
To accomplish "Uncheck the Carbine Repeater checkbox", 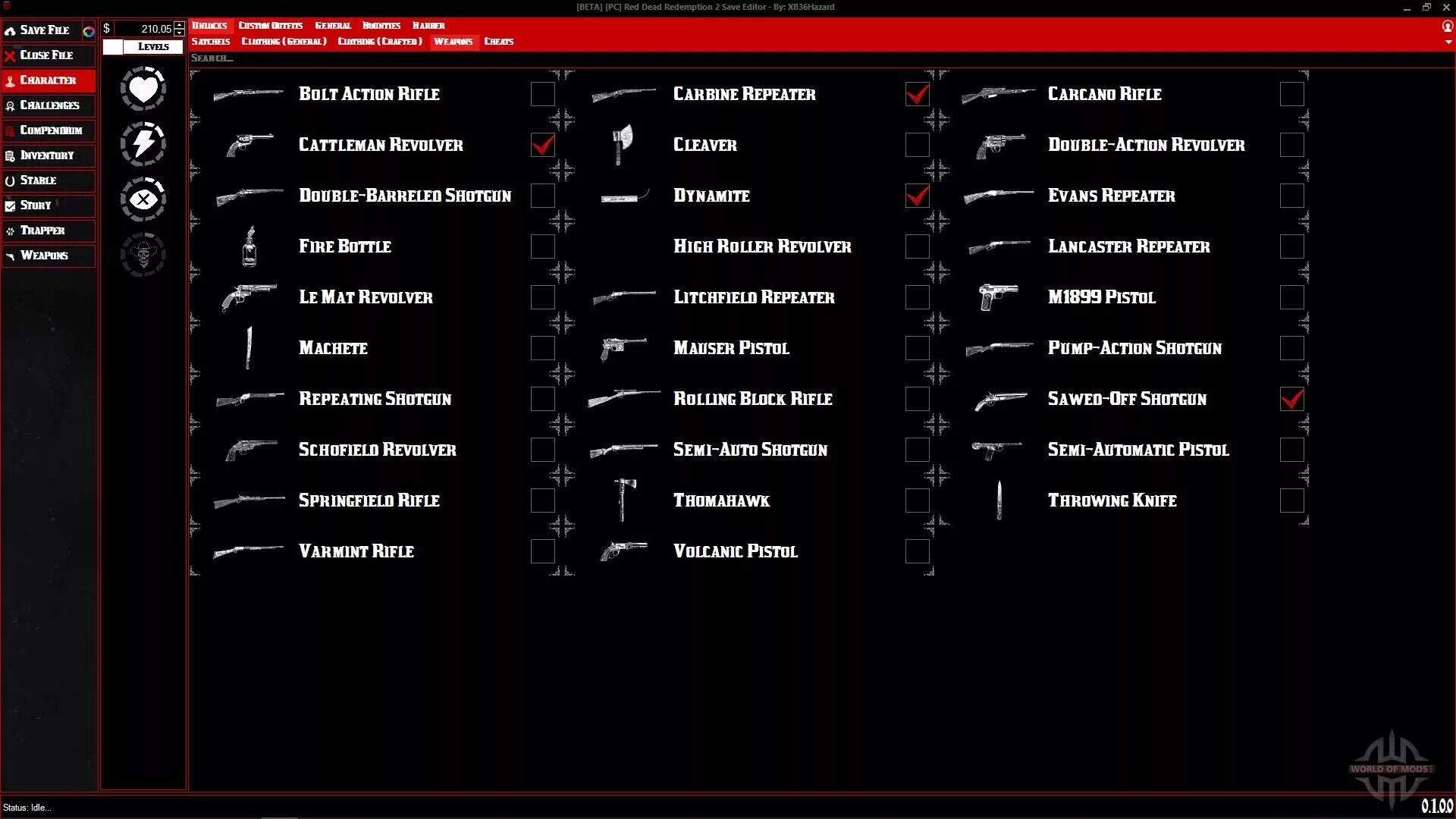I will coord(918,94).
